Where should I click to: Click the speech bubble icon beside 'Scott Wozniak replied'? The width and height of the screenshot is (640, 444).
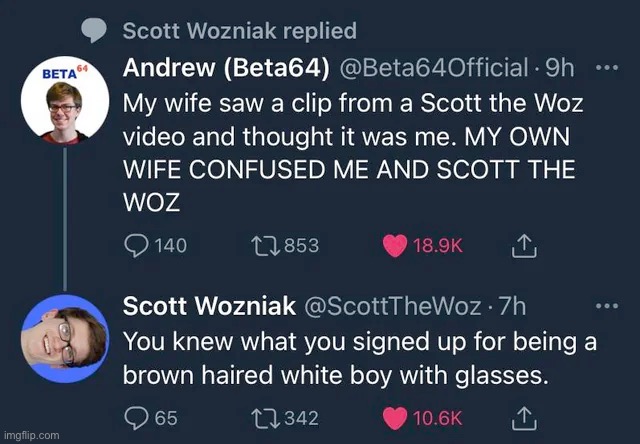click(x=95, y=31)
